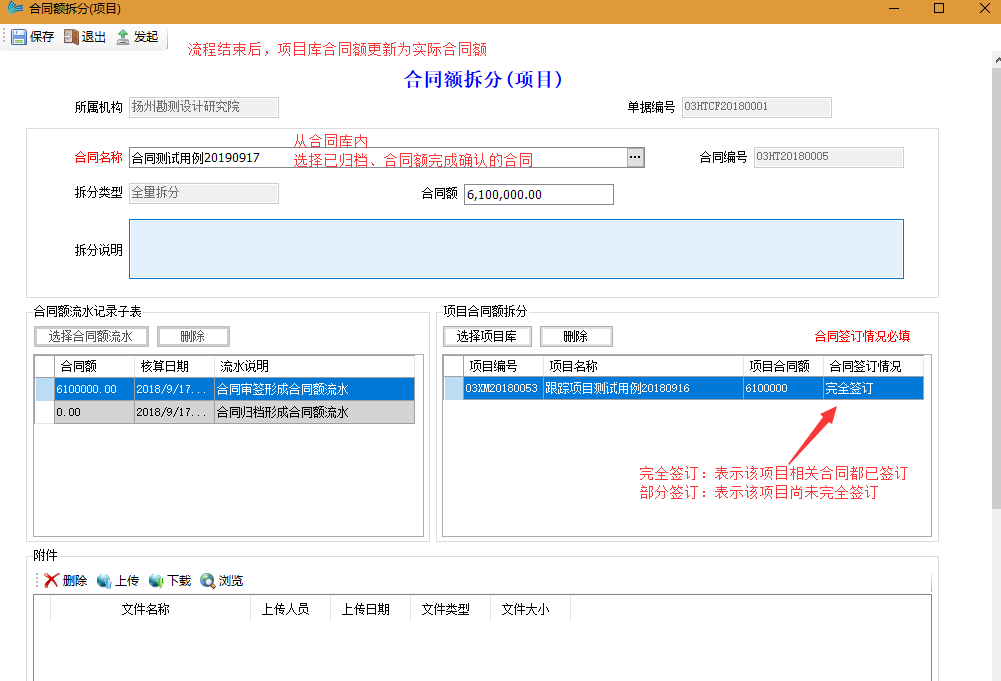The height and width of the screenshot is (681, 1001).
Task: Click the Exit (退出) toolbar icon
Action: pyautogui.click(x=71, y=37)
